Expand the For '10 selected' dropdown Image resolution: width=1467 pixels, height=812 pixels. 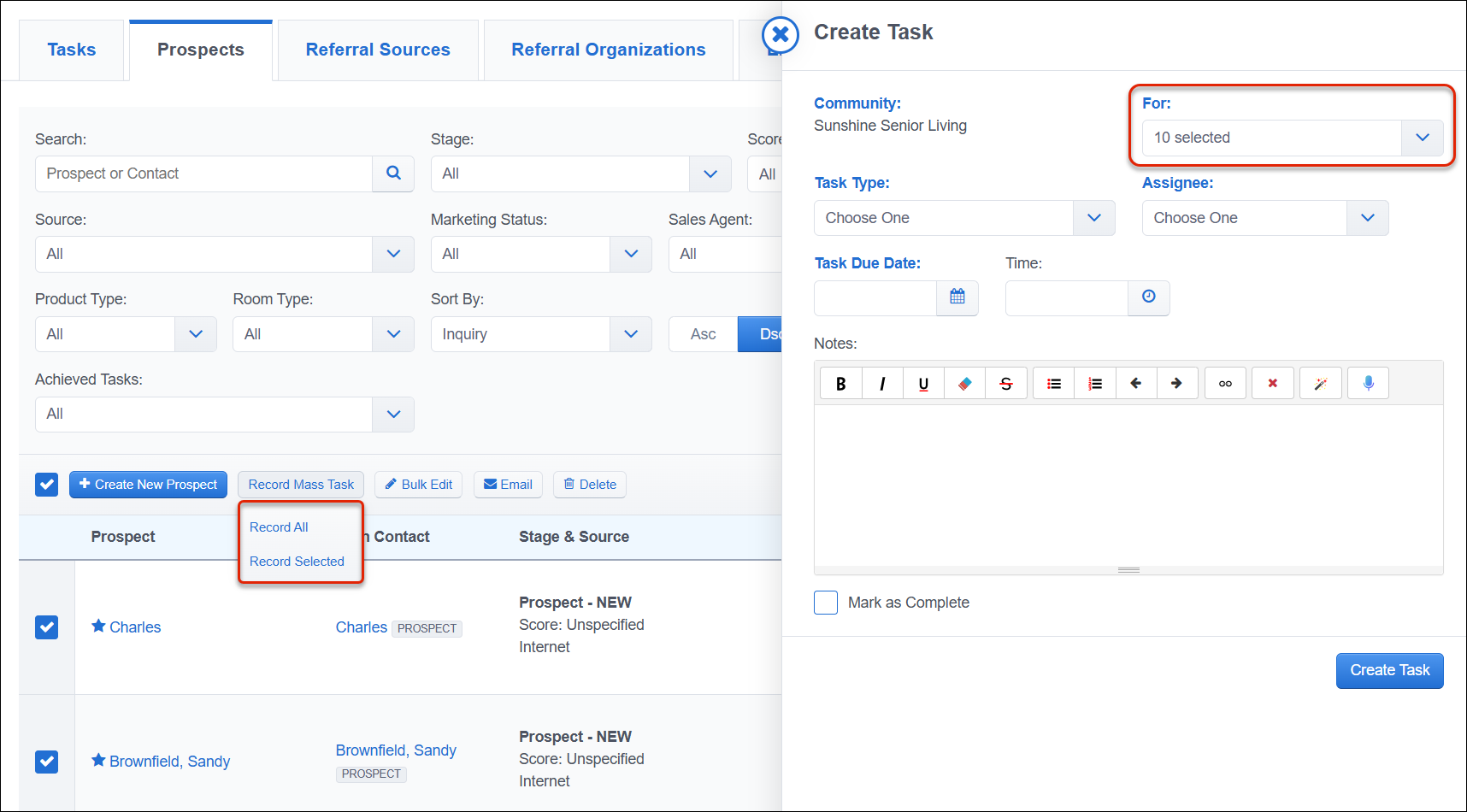point(1293,138)
